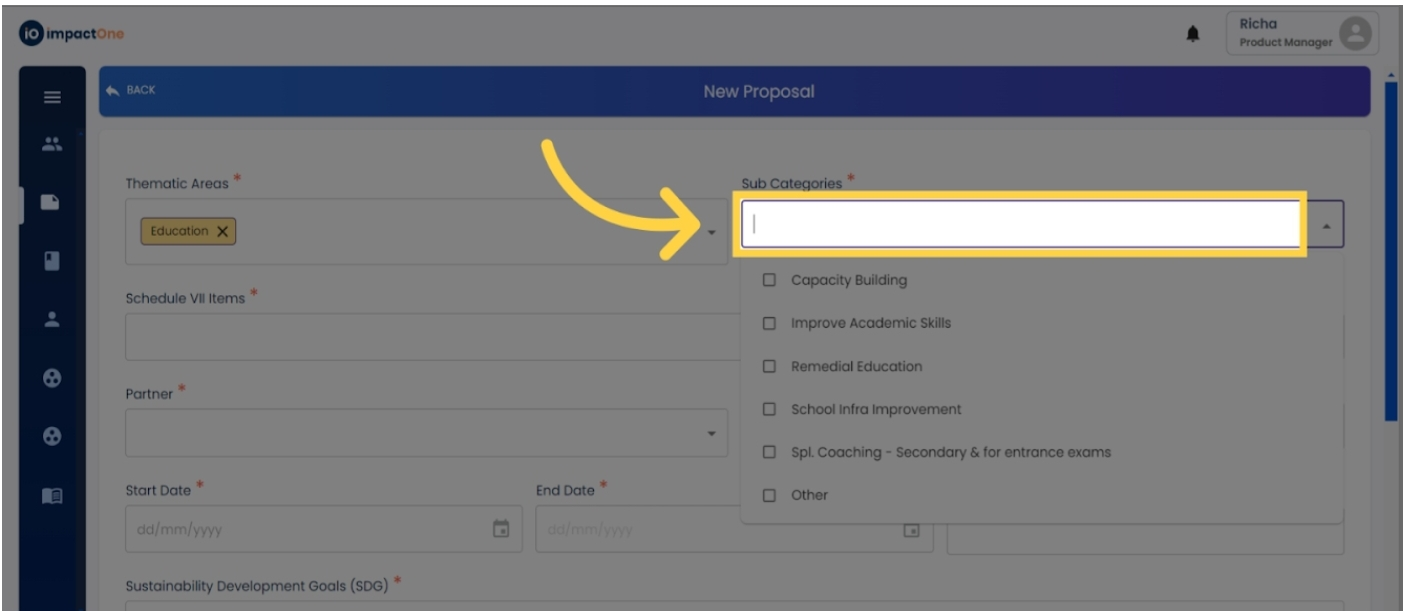Collapse the Sub Categories dropdown arrow
1409x611 pixels.
pyautogui.click(x=1326, y=226)
